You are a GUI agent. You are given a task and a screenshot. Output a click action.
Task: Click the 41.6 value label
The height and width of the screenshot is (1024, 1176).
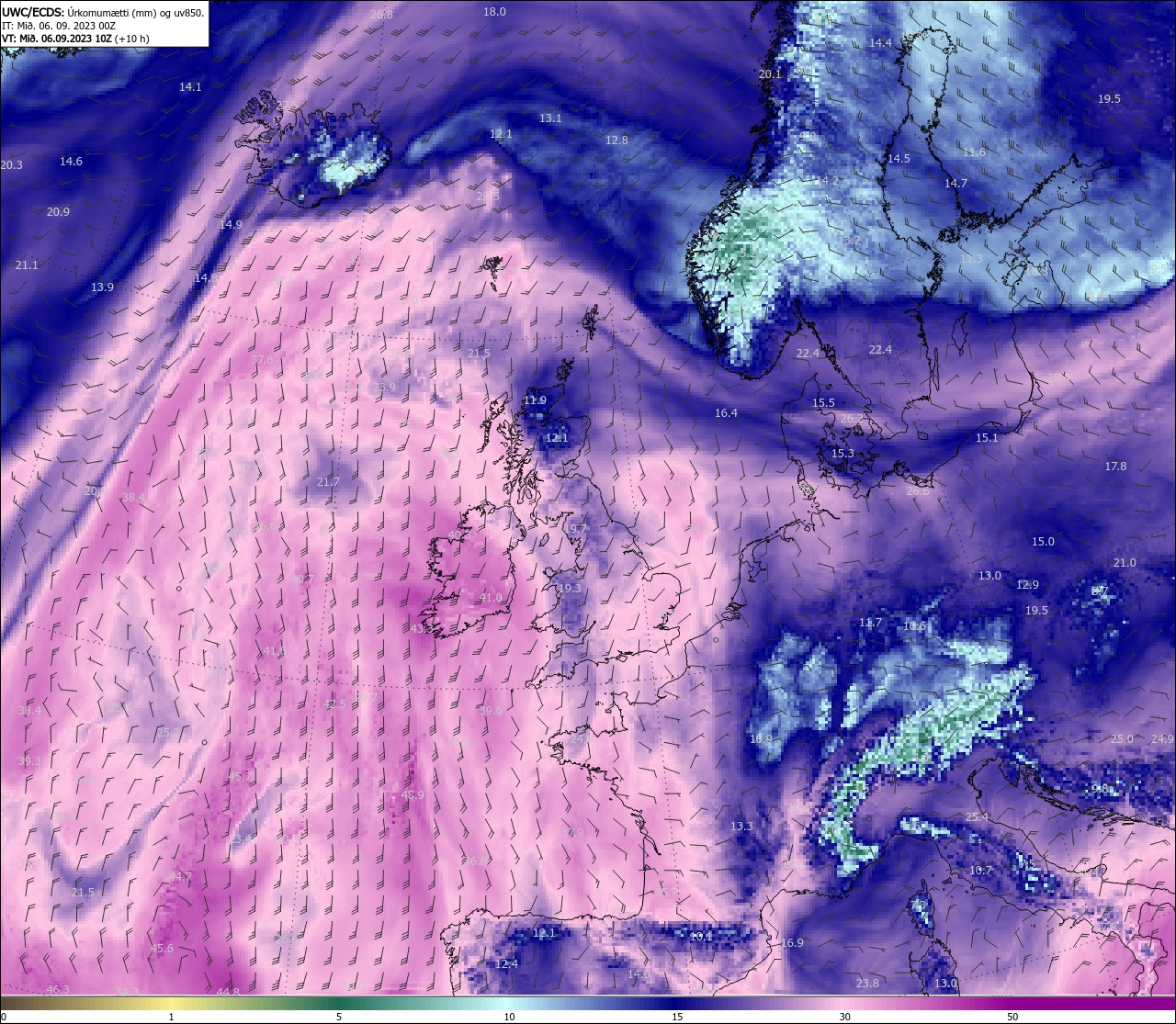click(275, 651)
